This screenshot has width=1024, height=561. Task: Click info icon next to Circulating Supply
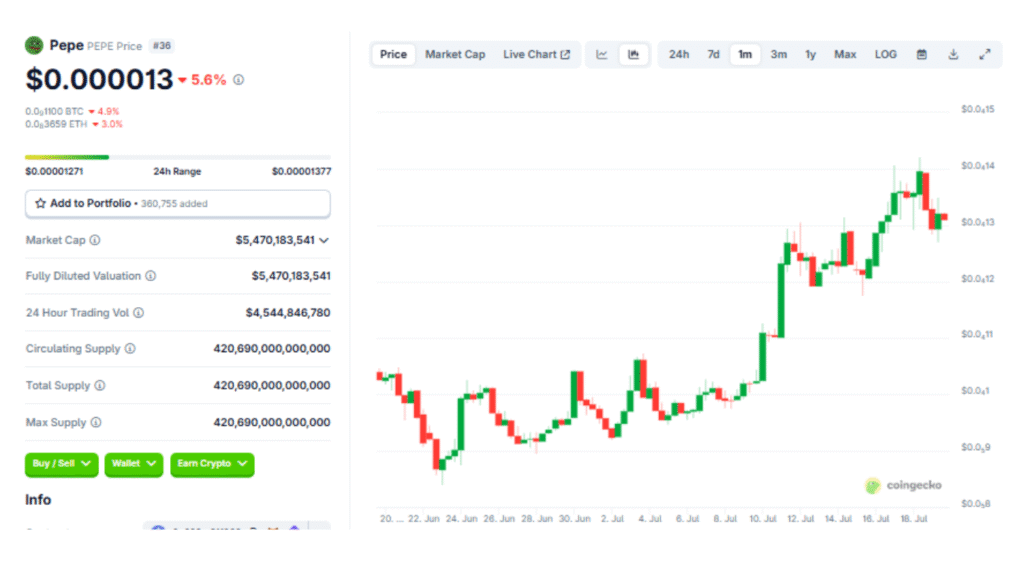point(131,349)
